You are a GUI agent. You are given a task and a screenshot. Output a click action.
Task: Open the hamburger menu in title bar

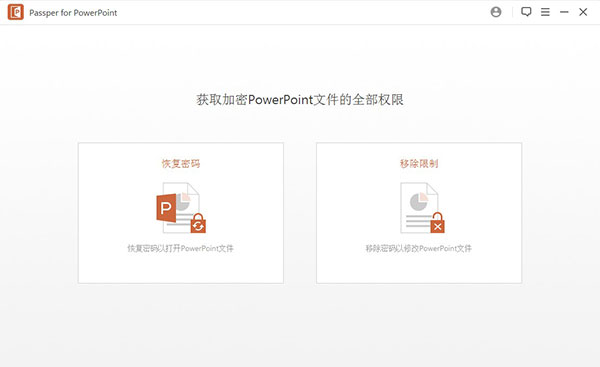pos(545,12)
